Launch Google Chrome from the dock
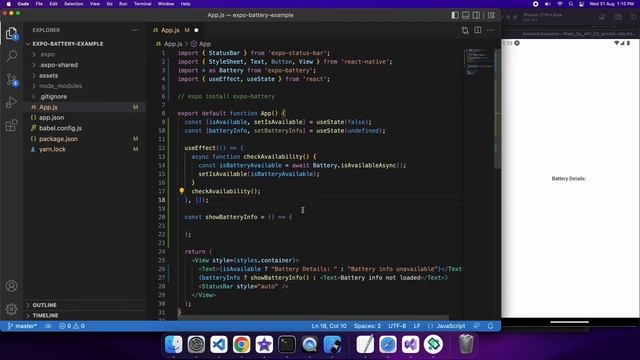Image resolution: width=640 pixels, height=360 pixels. pyautogui.click(x=242, y=344)
